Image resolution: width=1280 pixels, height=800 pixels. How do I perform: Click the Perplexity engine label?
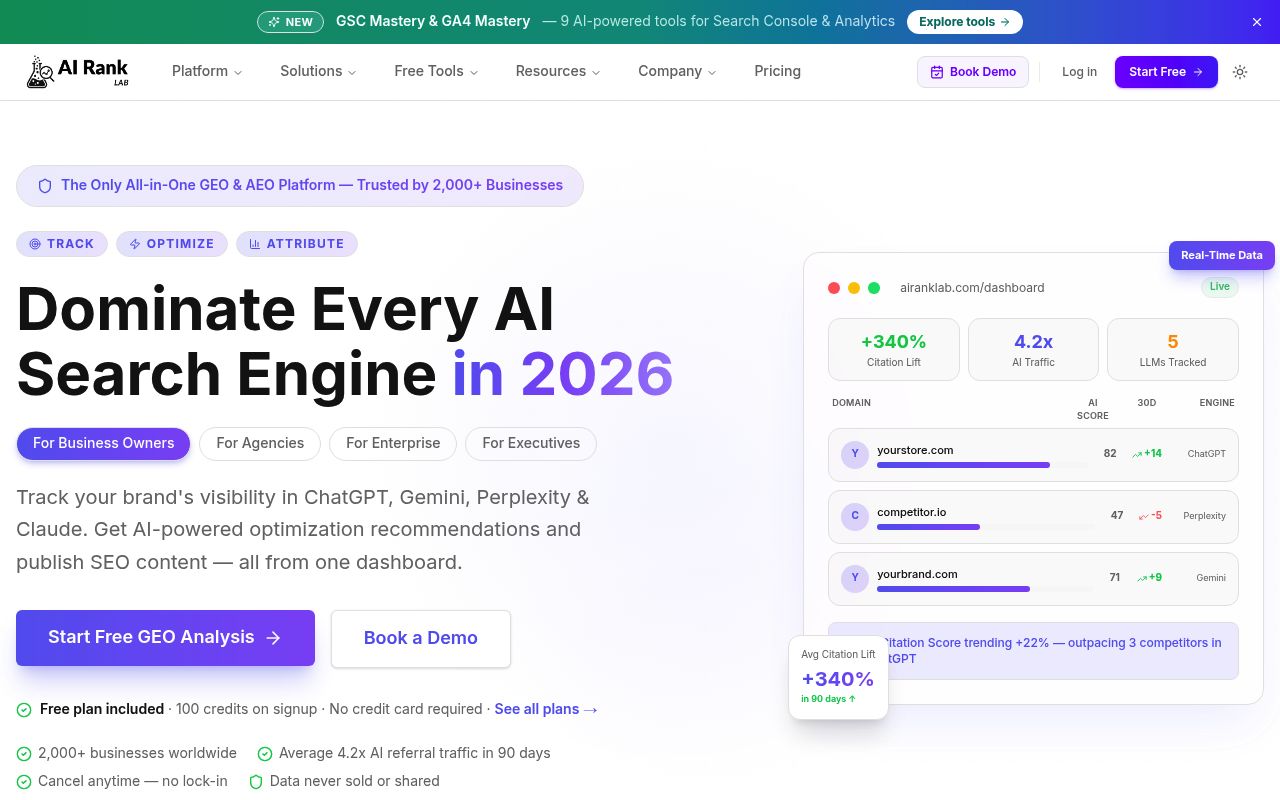point(1204,516)
